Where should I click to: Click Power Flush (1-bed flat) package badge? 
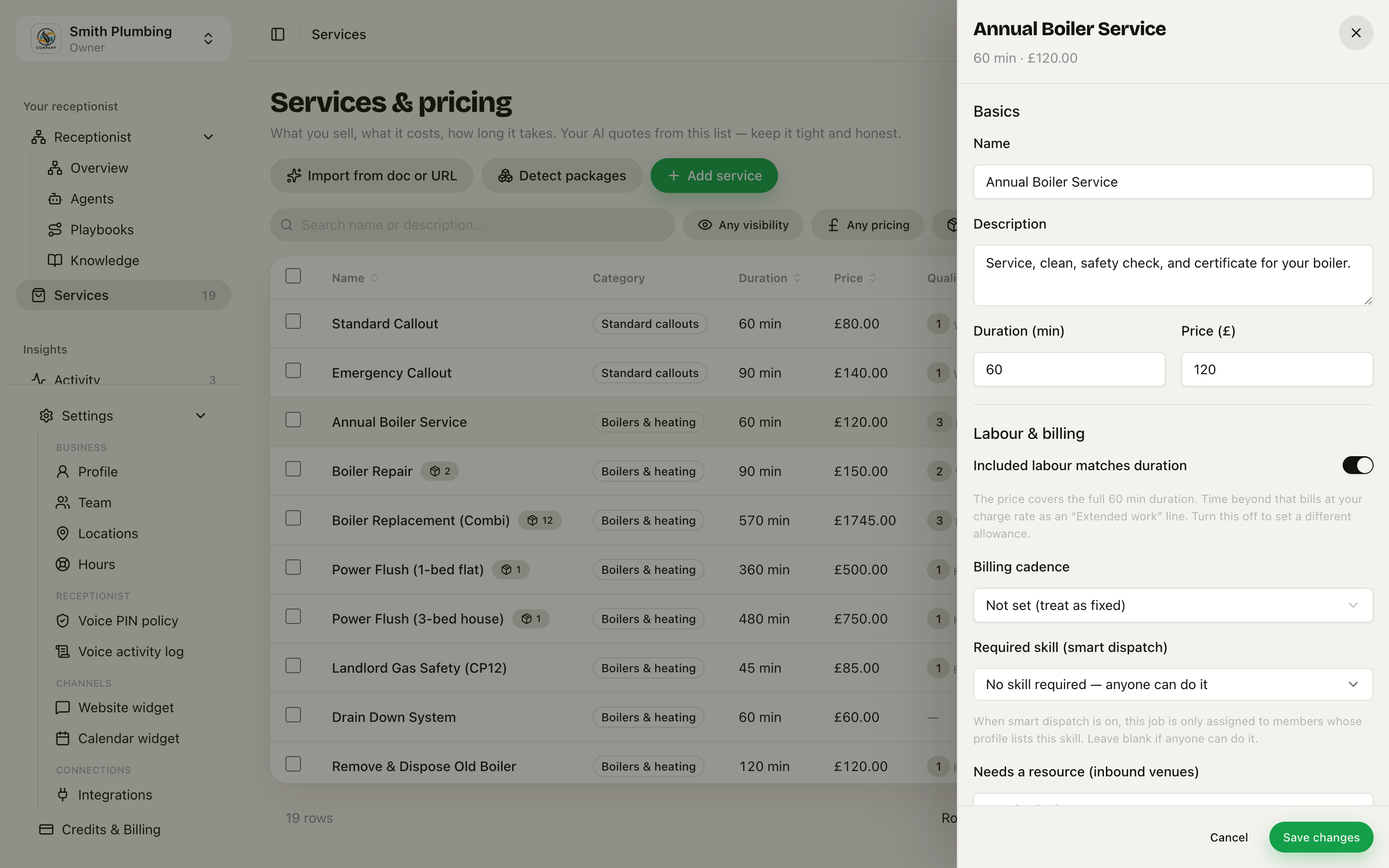coord(511,570)
